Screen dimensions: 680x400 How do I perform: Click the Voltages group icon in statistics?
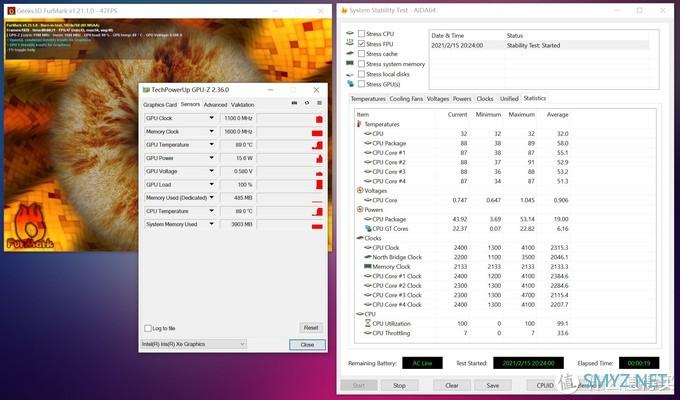click(360, 190)
